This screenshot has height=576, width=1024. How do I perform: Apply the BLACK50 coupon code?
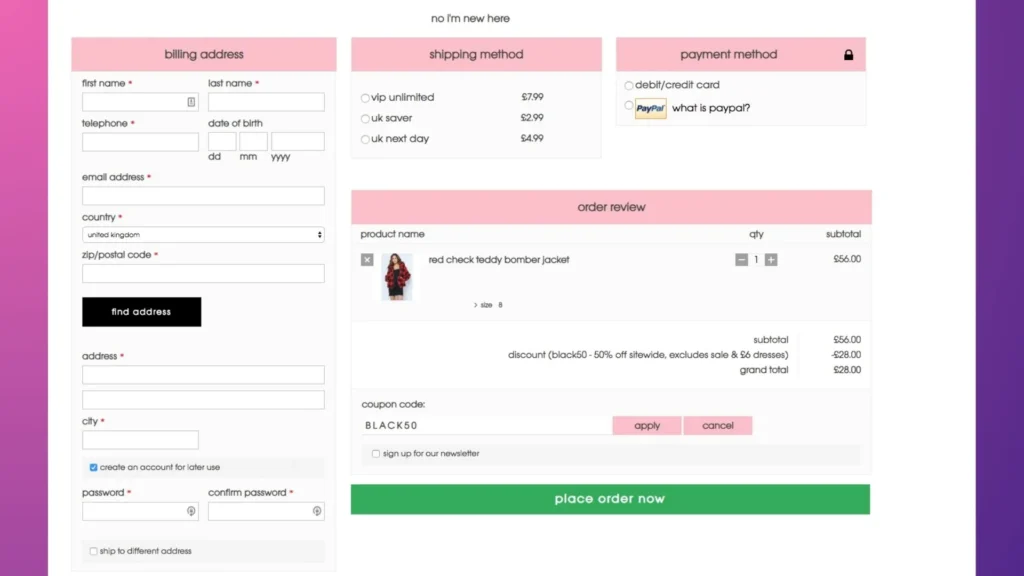coord(646,425)
